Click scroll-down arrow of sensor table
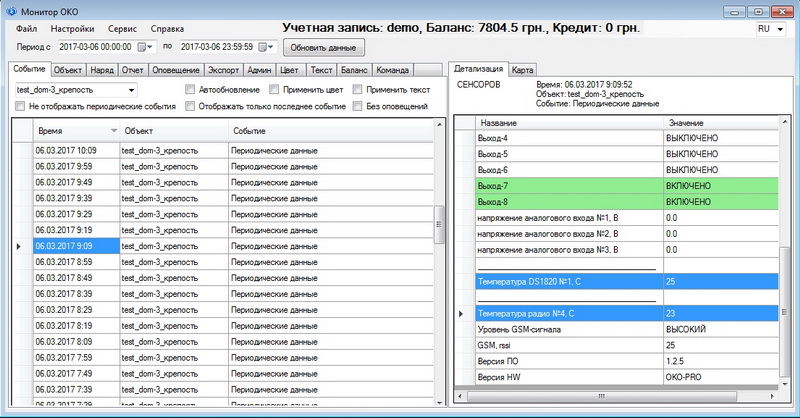Viewport: 800px width, 418px height. tap(785, 383)
